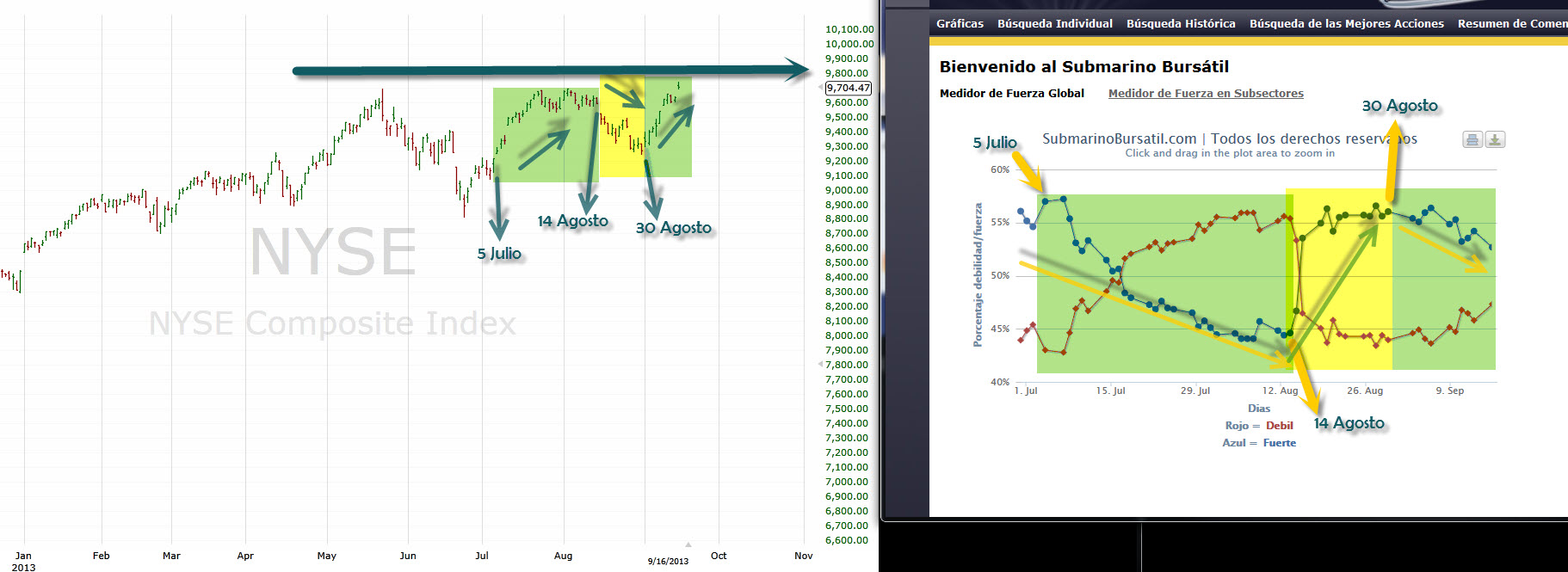Click the 9,704.47 current price label
Image resolution: width=1568 pixels, height=572 pixels.
coord(848,88)
